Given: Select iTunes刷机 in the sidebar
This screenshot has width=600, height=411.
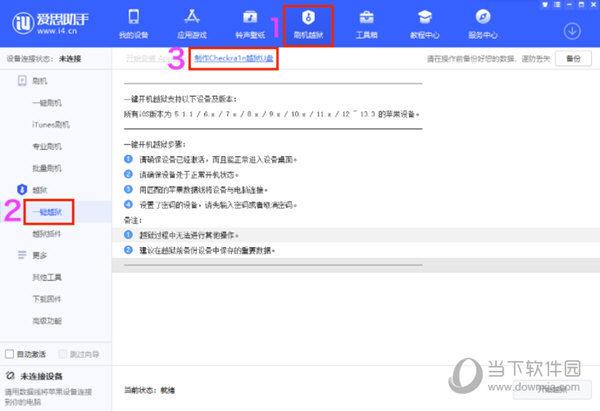Looking at the screenshot, I should point(51,123).
